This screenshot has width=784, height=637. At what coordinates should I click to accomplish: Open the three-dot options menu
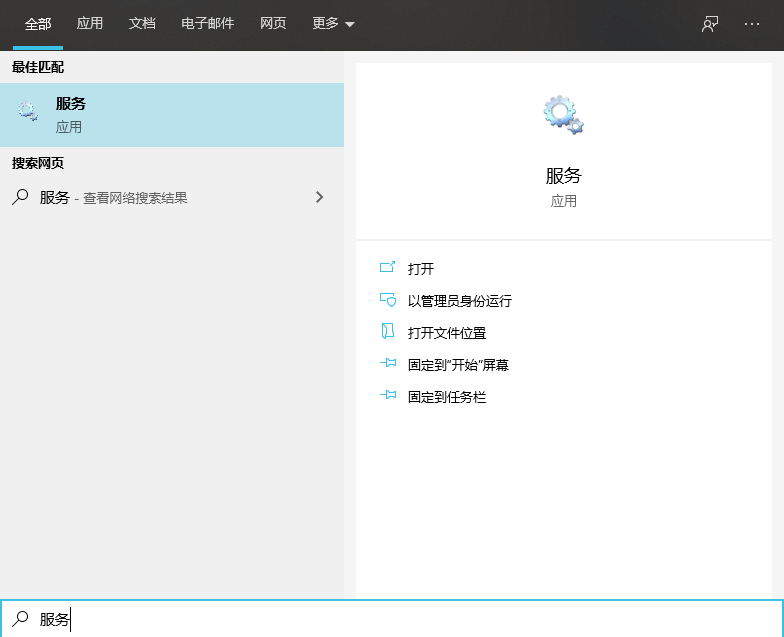[752, 24]
